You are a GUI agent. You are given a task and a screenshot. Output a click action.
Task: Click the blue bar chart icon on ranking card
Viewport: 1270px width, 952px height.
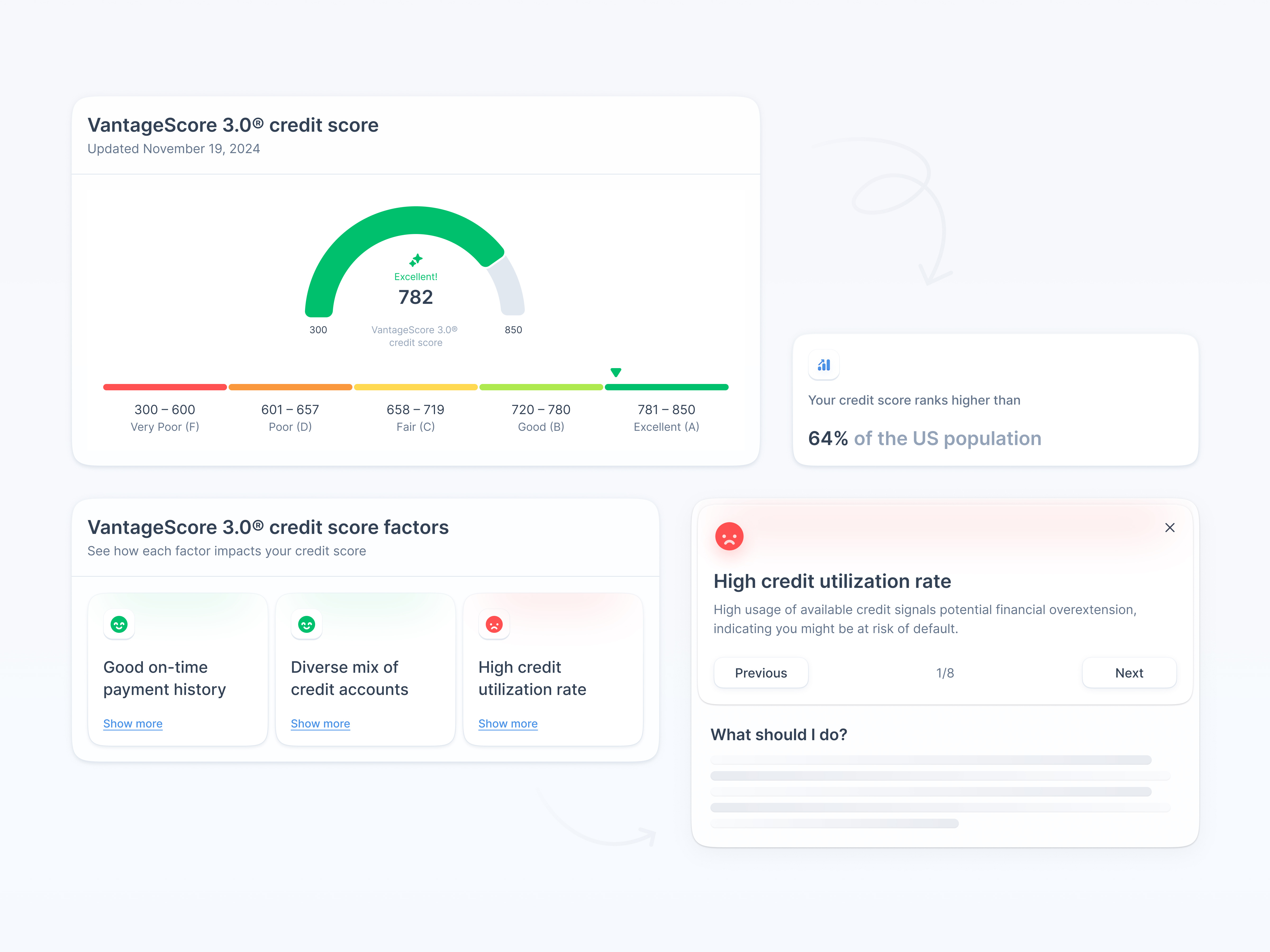(x=824, y=365)
